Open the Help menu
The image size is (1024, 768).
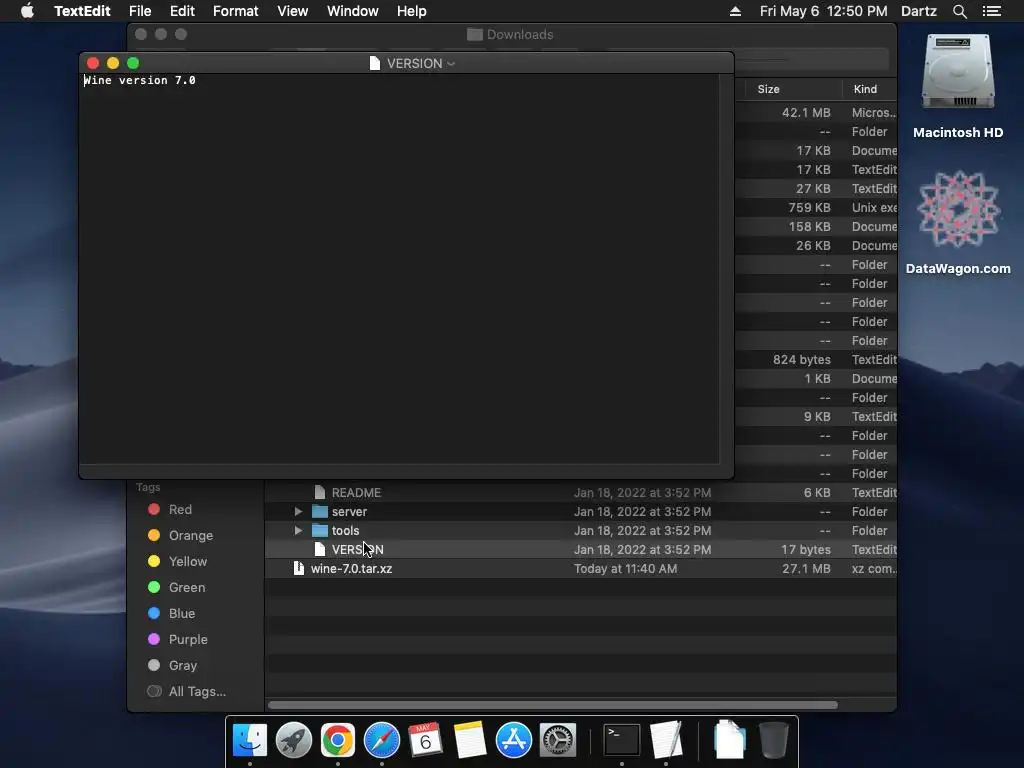pyautogui.click(x=411, y=11)
